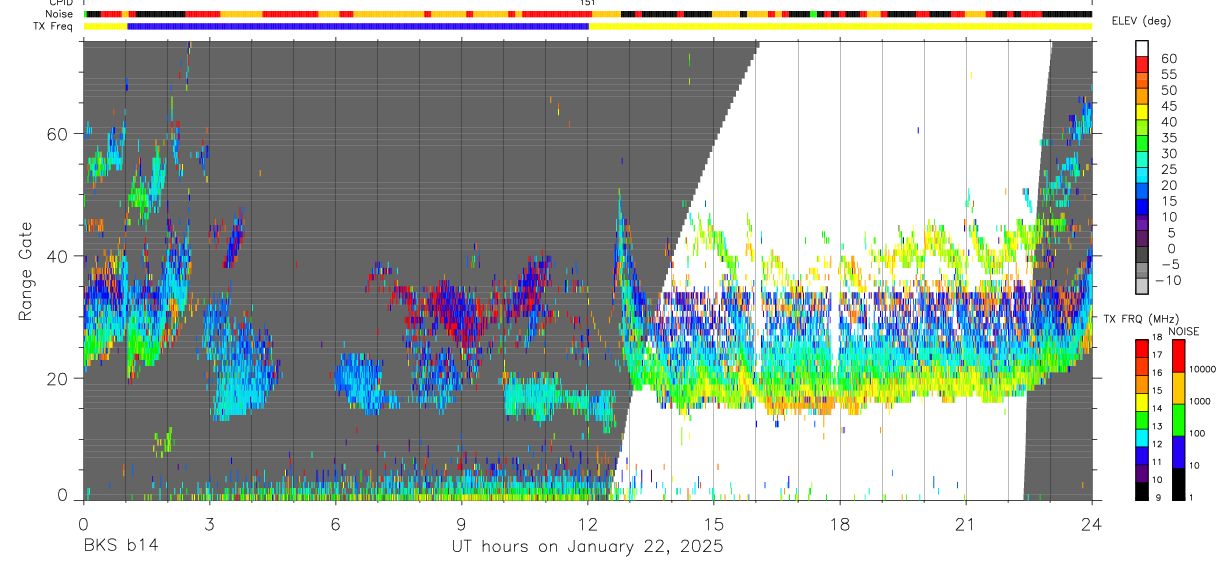The height and width of the screenshot is (567, 1228).
Task: Click the red top block of TX FRQ bar
Action: coord(1142,347)
